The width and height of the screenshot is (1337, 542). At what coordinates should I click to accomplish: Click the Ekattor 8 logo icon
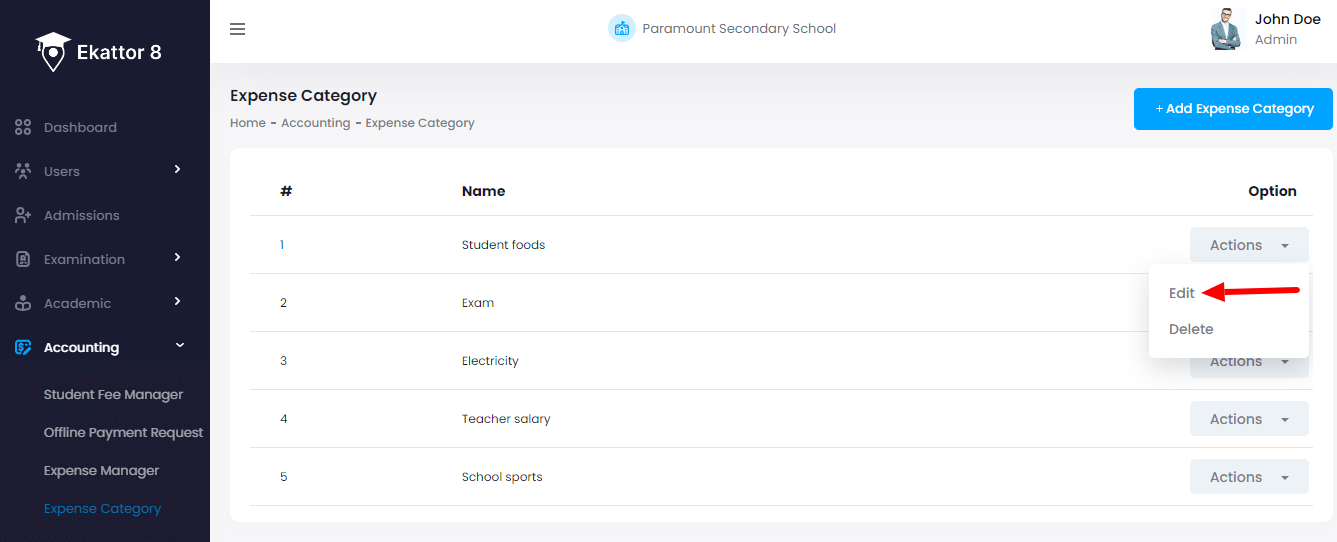pos(52,51)
